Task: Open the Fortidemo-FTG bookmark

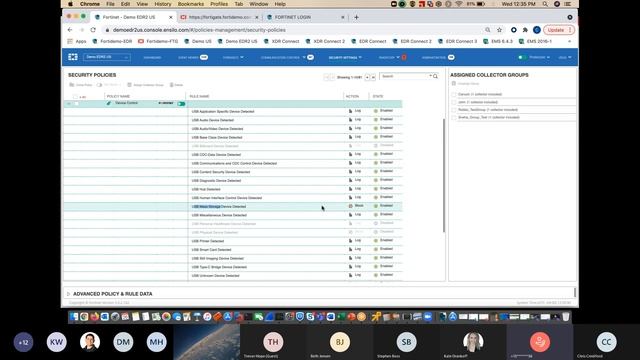Action: (158, 41)
